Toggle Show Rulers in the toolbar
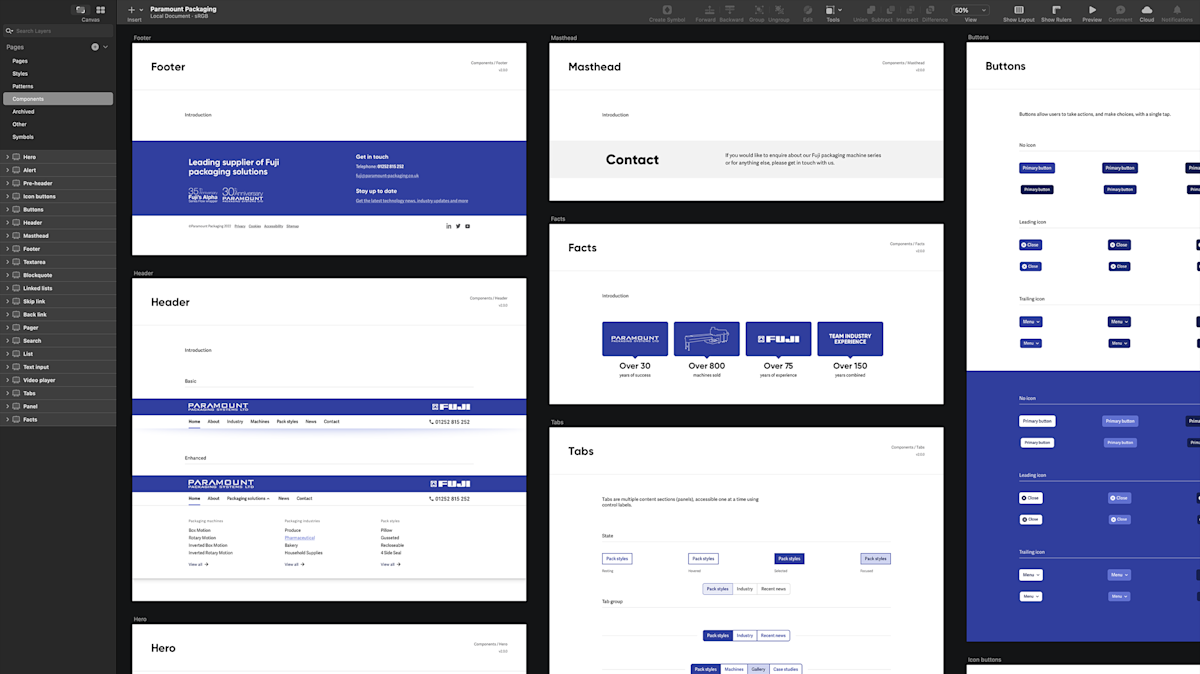The image size is (1200, 674). pos(1056,10)
